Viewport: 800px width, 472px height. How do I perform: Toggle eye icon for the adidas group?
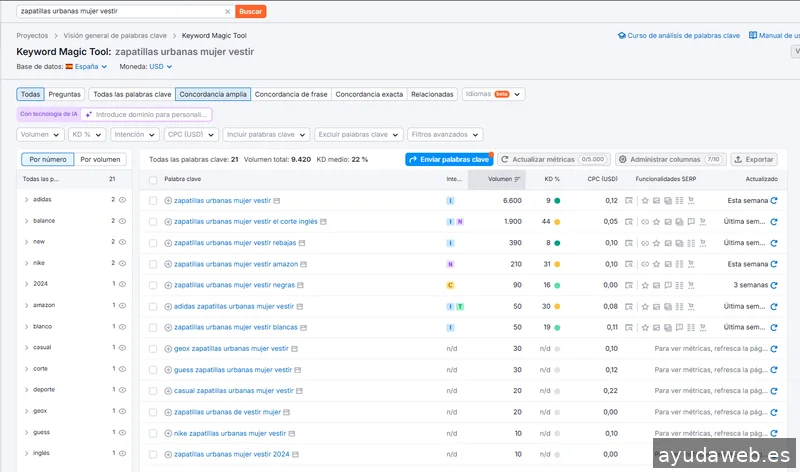pos(122,200)
